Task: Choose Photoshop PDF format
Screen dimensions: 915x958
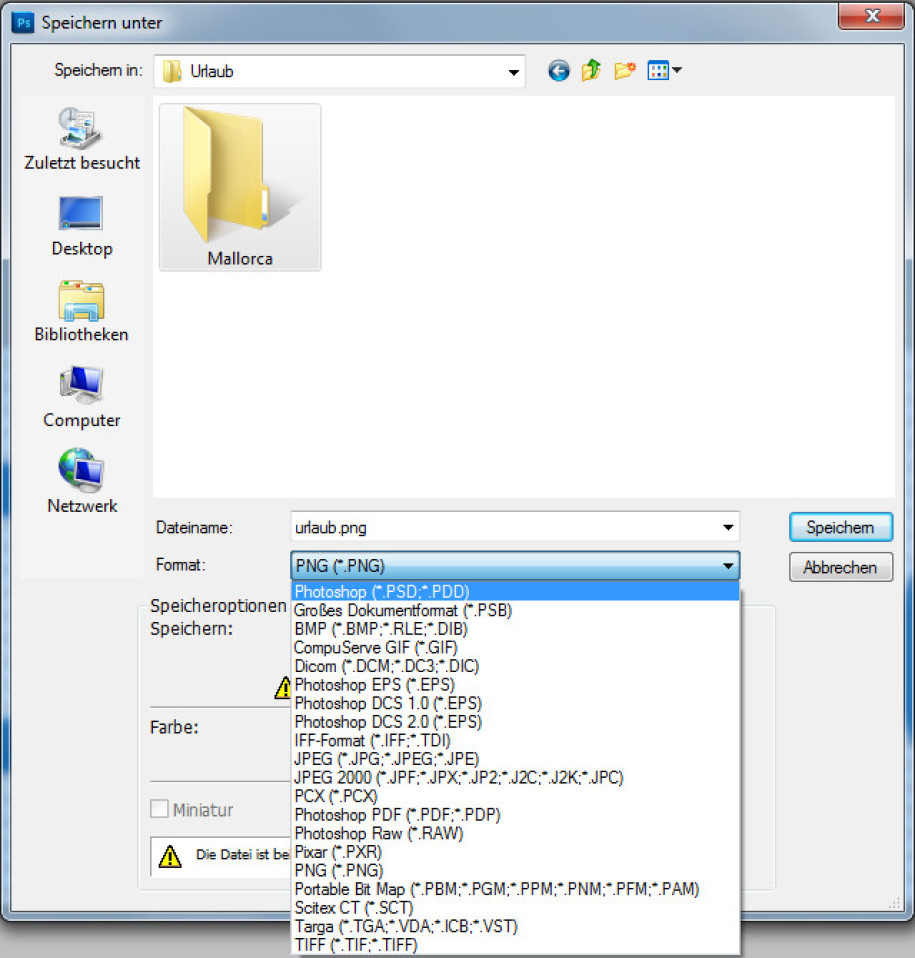Action: [x=516, y=814]
